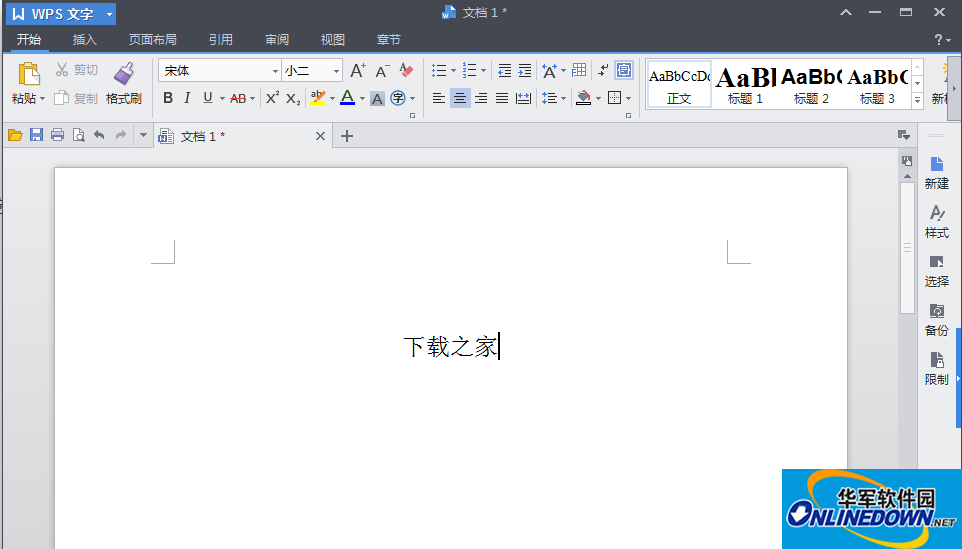The height and width of the screenshot is (549, 962).
Task: Apply the 标题 3 style
Action: 877,85
